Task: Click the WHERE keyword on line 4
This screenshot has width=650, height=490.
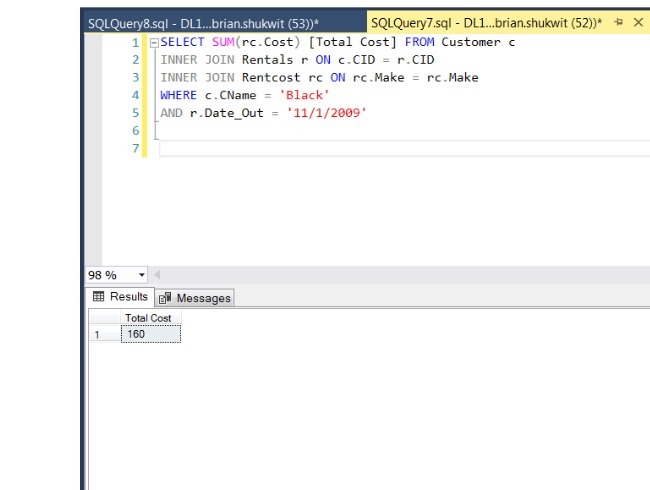Action: pyautogui.click(x=178, y=95)
